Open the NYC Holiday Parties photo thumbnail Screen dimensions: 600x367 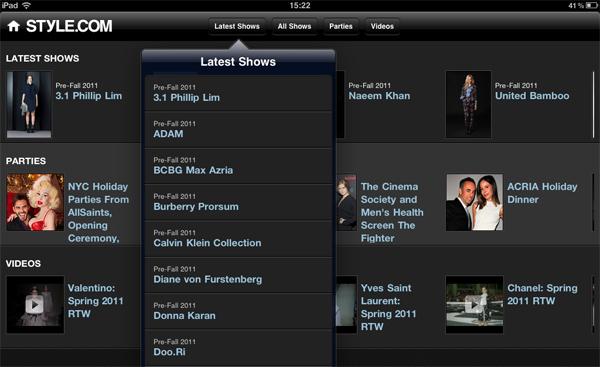click(x=35, y=202)
